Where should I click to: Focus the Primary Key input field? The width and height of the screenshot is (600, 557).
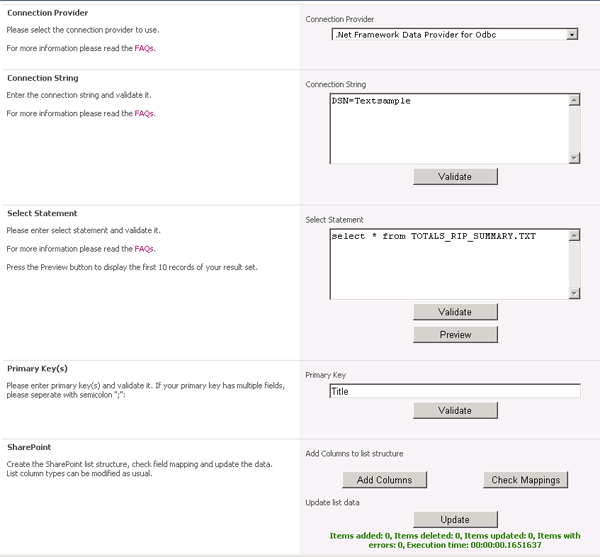[455, 392]
